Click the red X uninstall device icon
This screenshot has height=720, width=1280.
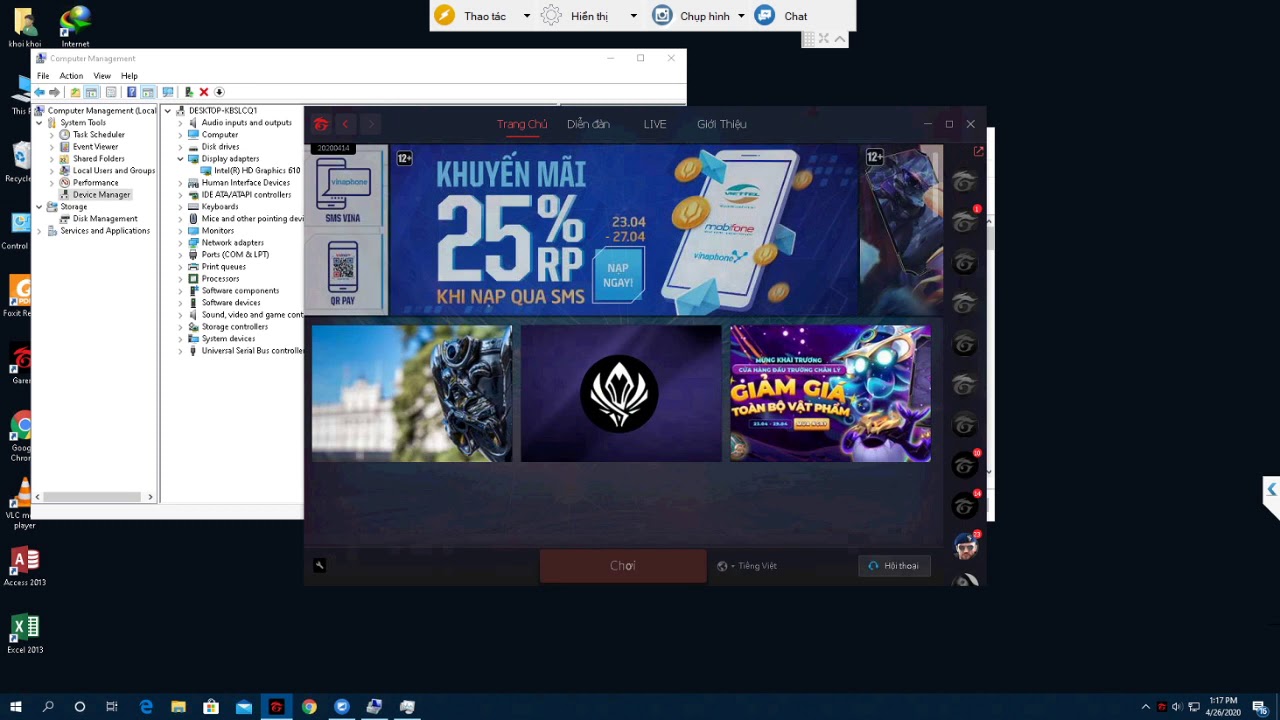pos(204,92)
